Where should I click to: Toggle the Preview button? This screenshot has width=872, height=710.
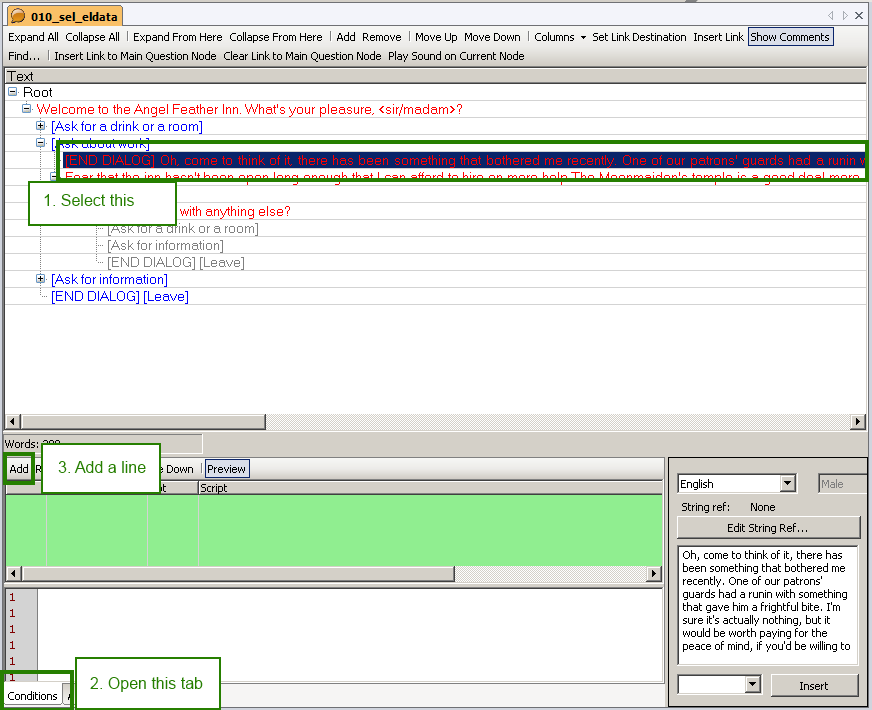click(x=226, y=469)
